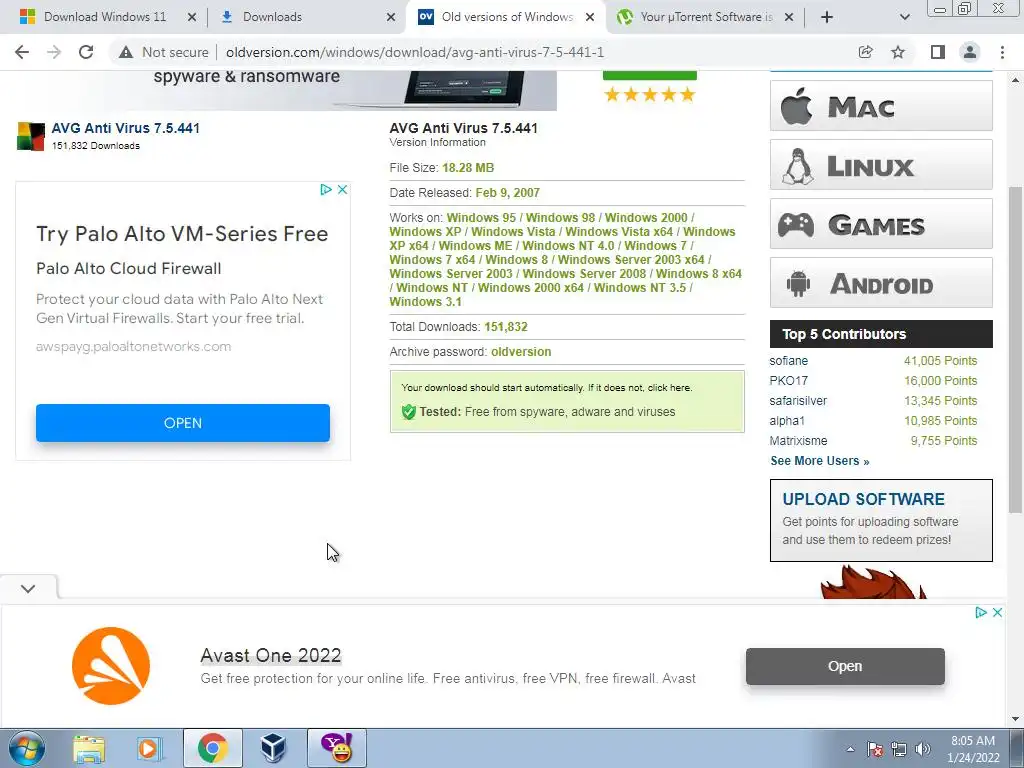Open contributor alpha1's profile

[787, 421]
